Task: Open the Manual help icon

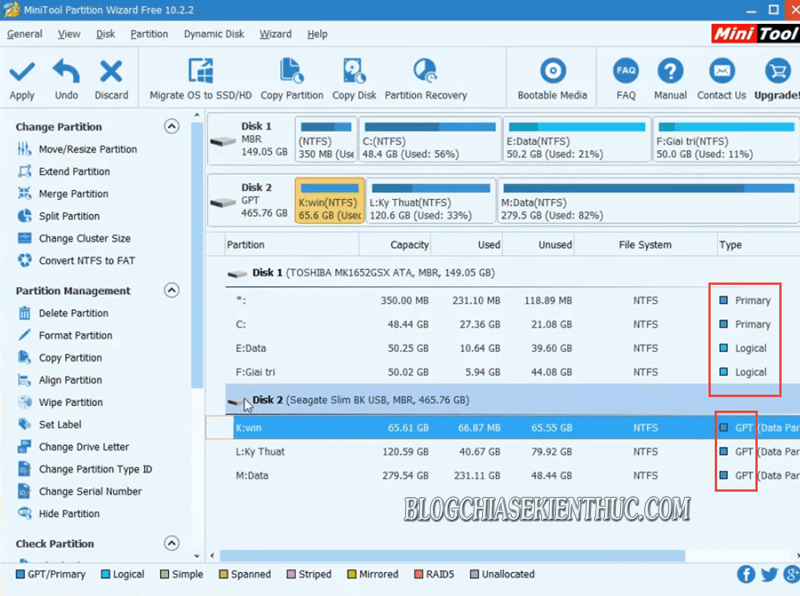Action: coord(670,71)
